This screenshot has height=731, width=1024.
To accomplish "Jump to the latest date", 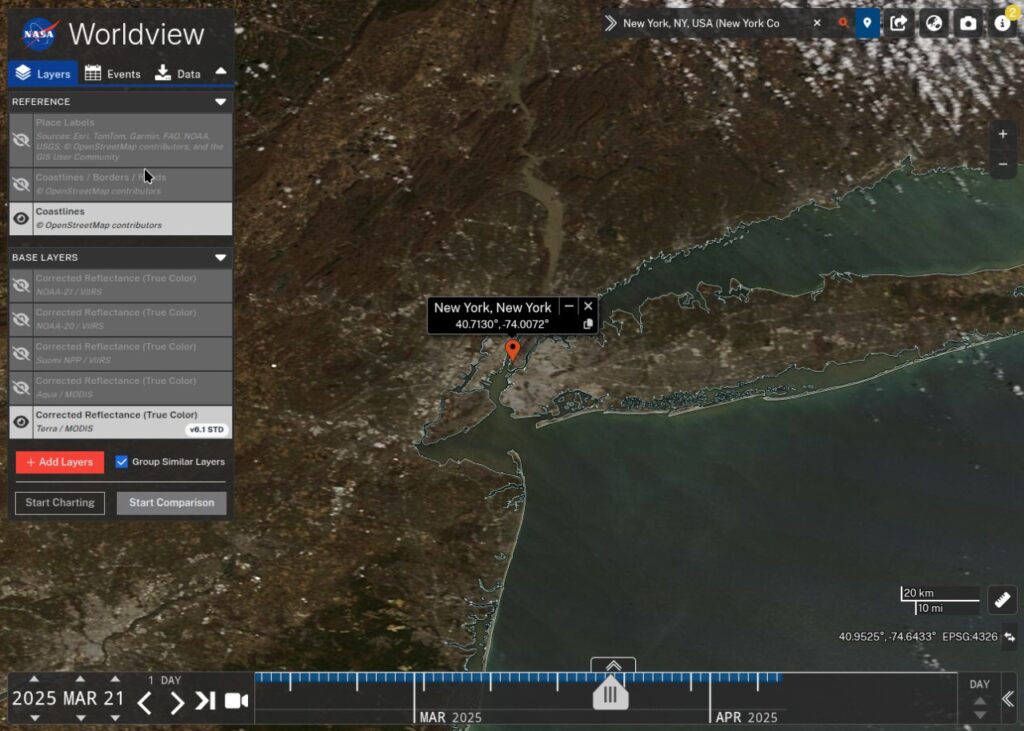I will tap(205, 701).
